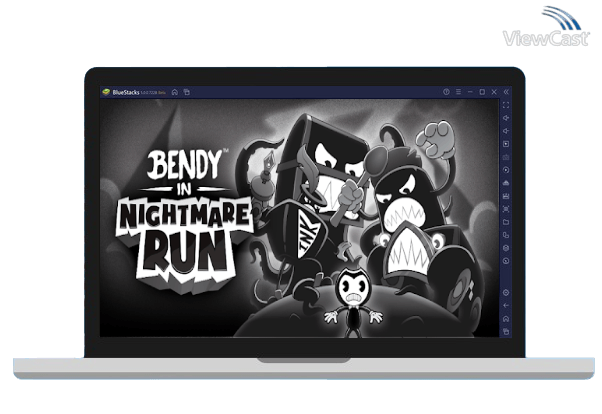This screenshot has width=602, height=414.
Task: Open the settings gear in sidebar
Action: click(506, 293)
